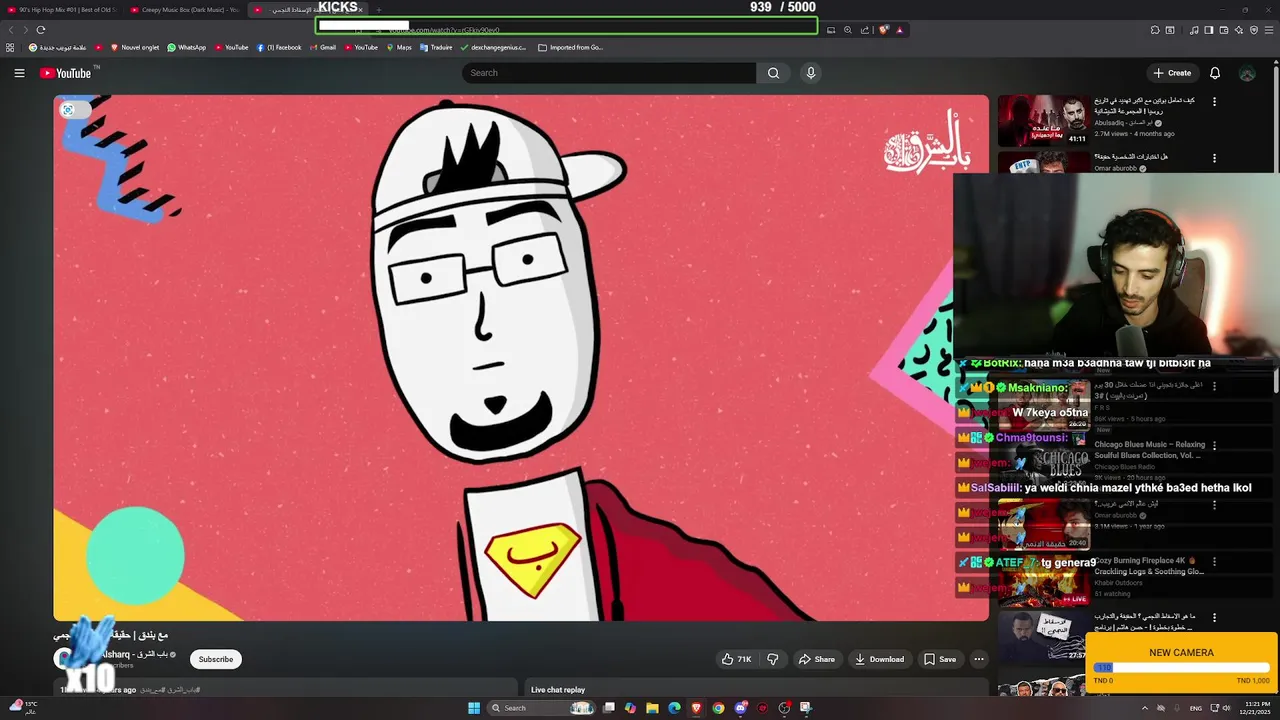Image resolution: width=1280 pixels, height=720 pixels.
Task: Click the Brave Rewards triangle icon
Action: click(x=899, y=30)
